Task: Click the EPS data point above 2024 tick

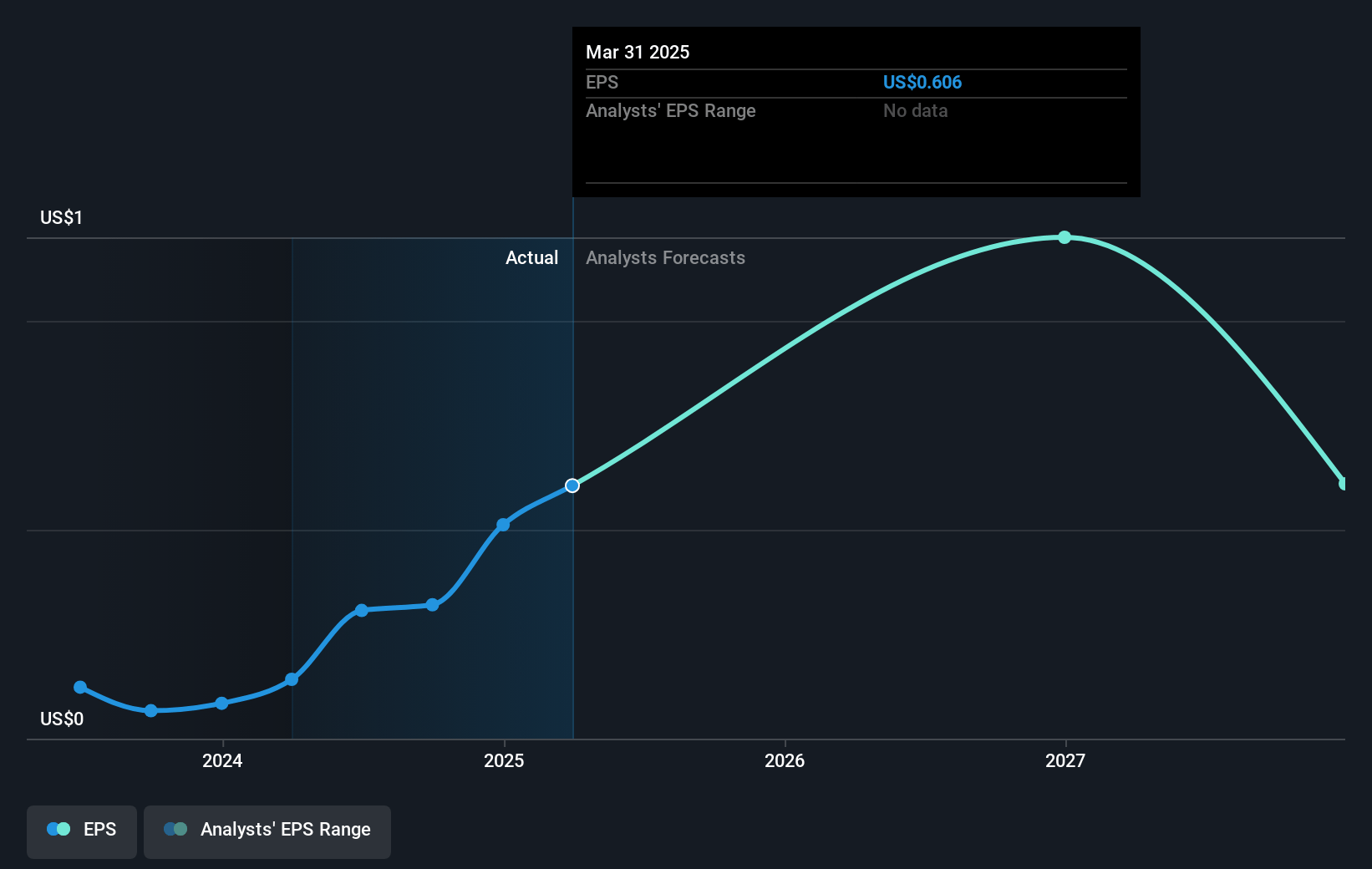Action: (221, 703)
